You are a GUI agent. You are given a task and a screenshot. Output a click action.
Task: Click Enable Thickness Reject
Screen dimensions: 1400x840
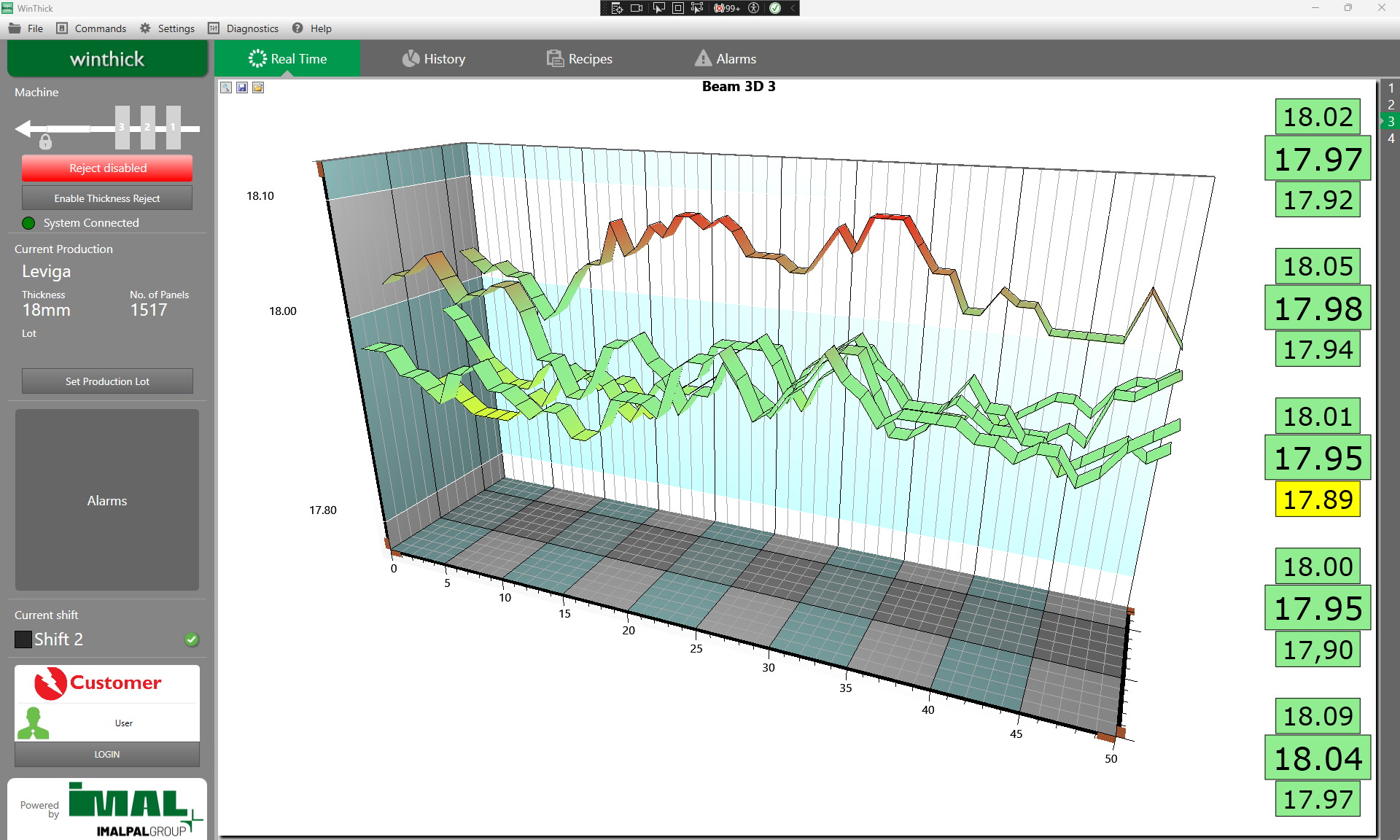click(x=107, y=198)
